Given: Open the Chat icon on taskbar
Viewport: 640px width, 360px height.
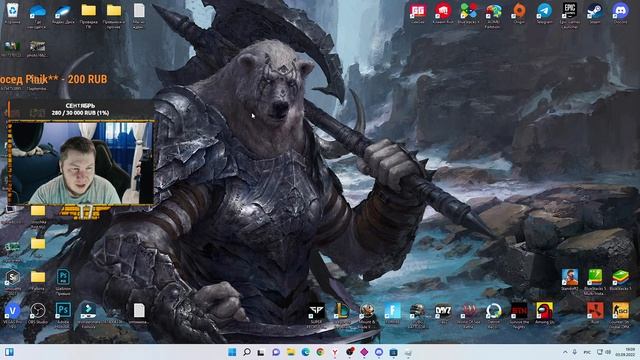Looking at the screenshot, I should coord(276,352).
